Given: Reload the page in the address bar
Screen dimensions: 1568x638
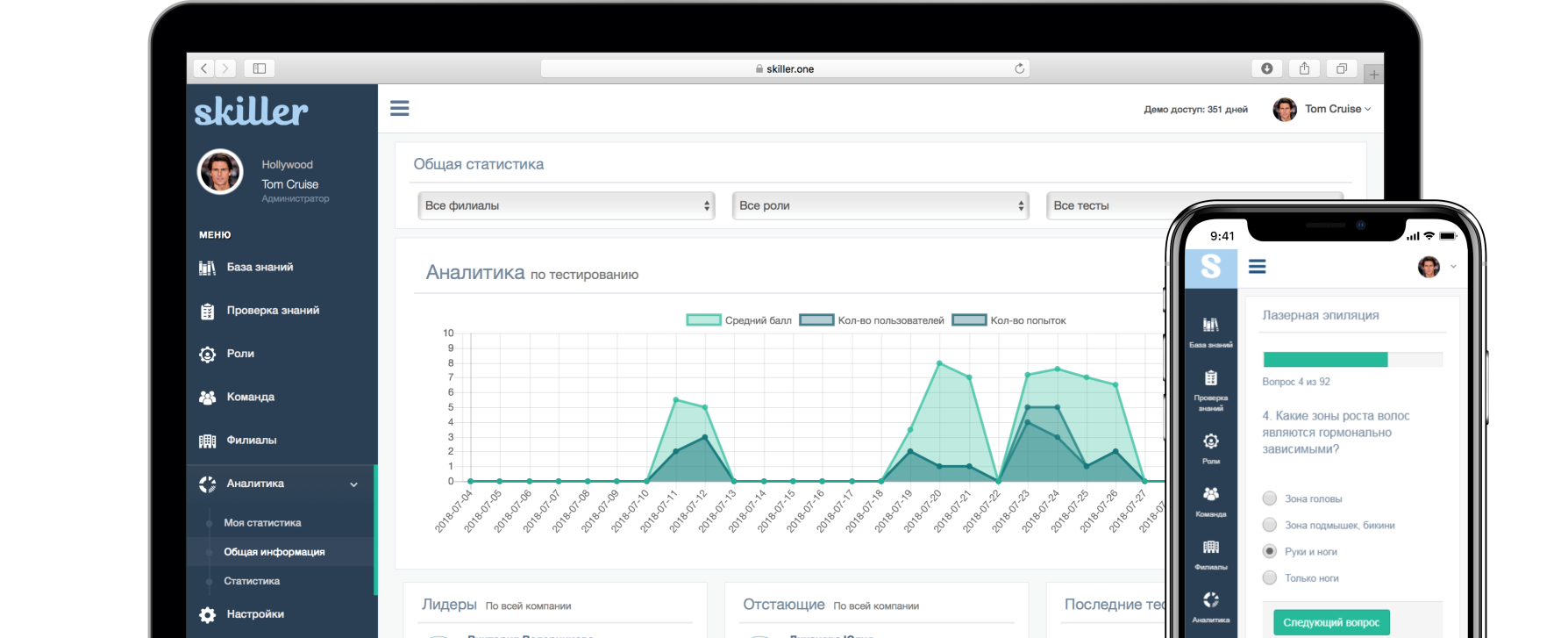Looking at the screenshot, I should [x=1019, y=68].
